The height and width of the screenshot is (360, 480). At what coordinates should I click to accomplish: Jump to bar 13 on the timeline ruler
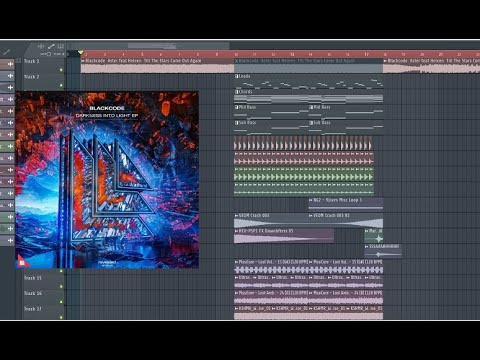coord(292,54)
